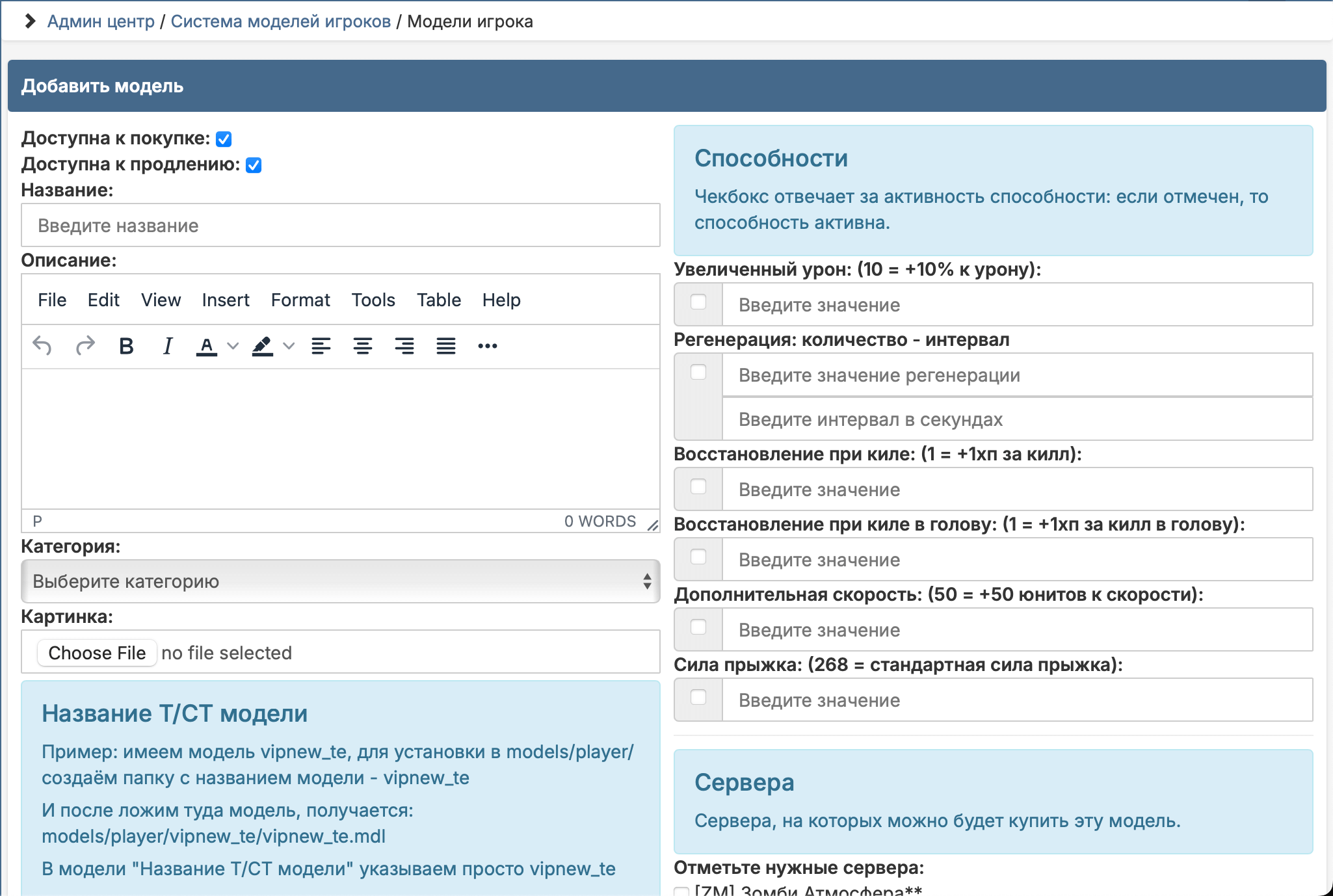Image resolution: width=1333 pixels, height=896 pixels.
Task: Open the text color dropdown arrow
Action: pyautogui.click(x=232, y=346)
